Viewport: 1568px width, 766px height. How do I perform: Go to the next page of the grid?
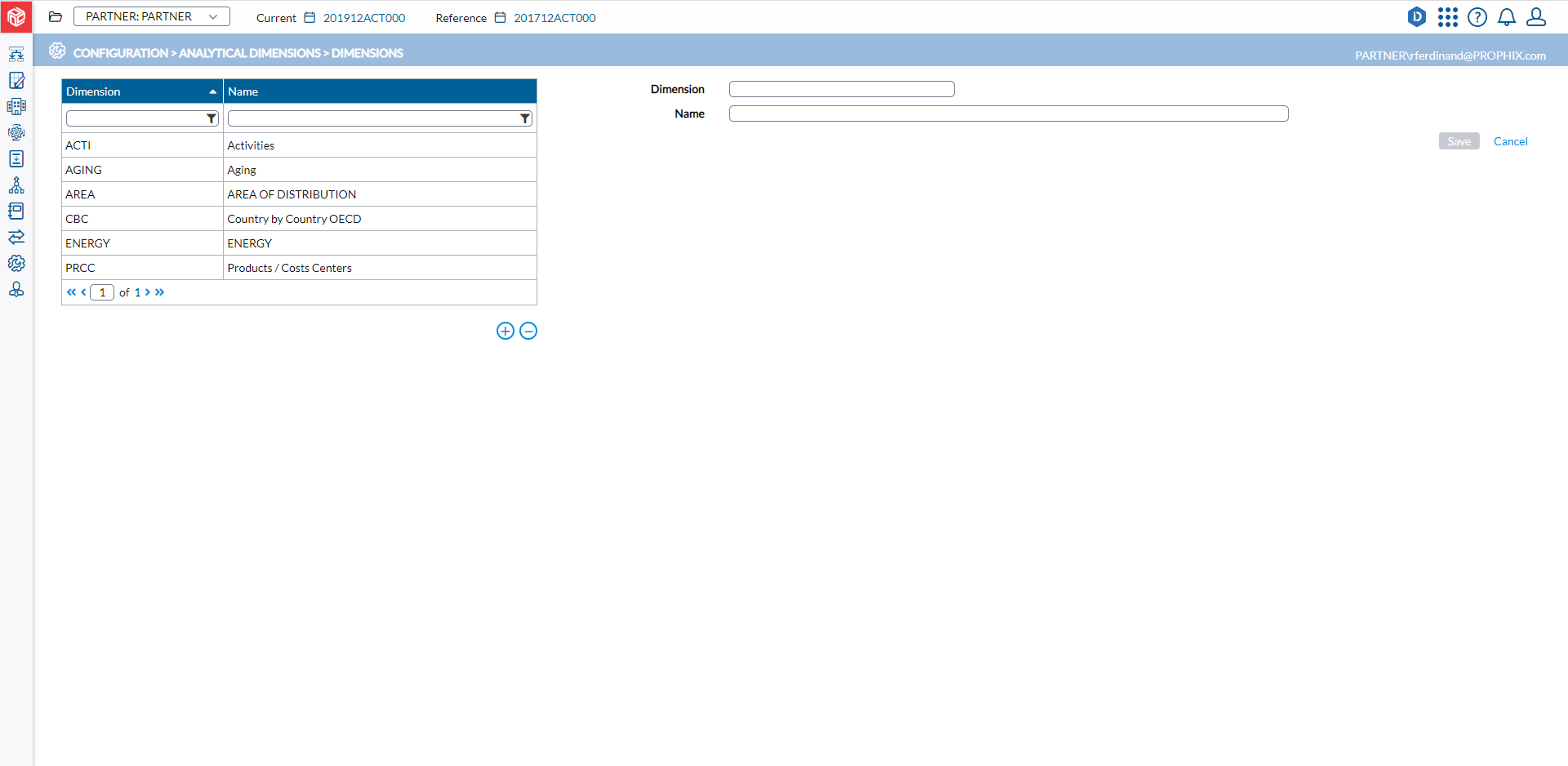148,292
